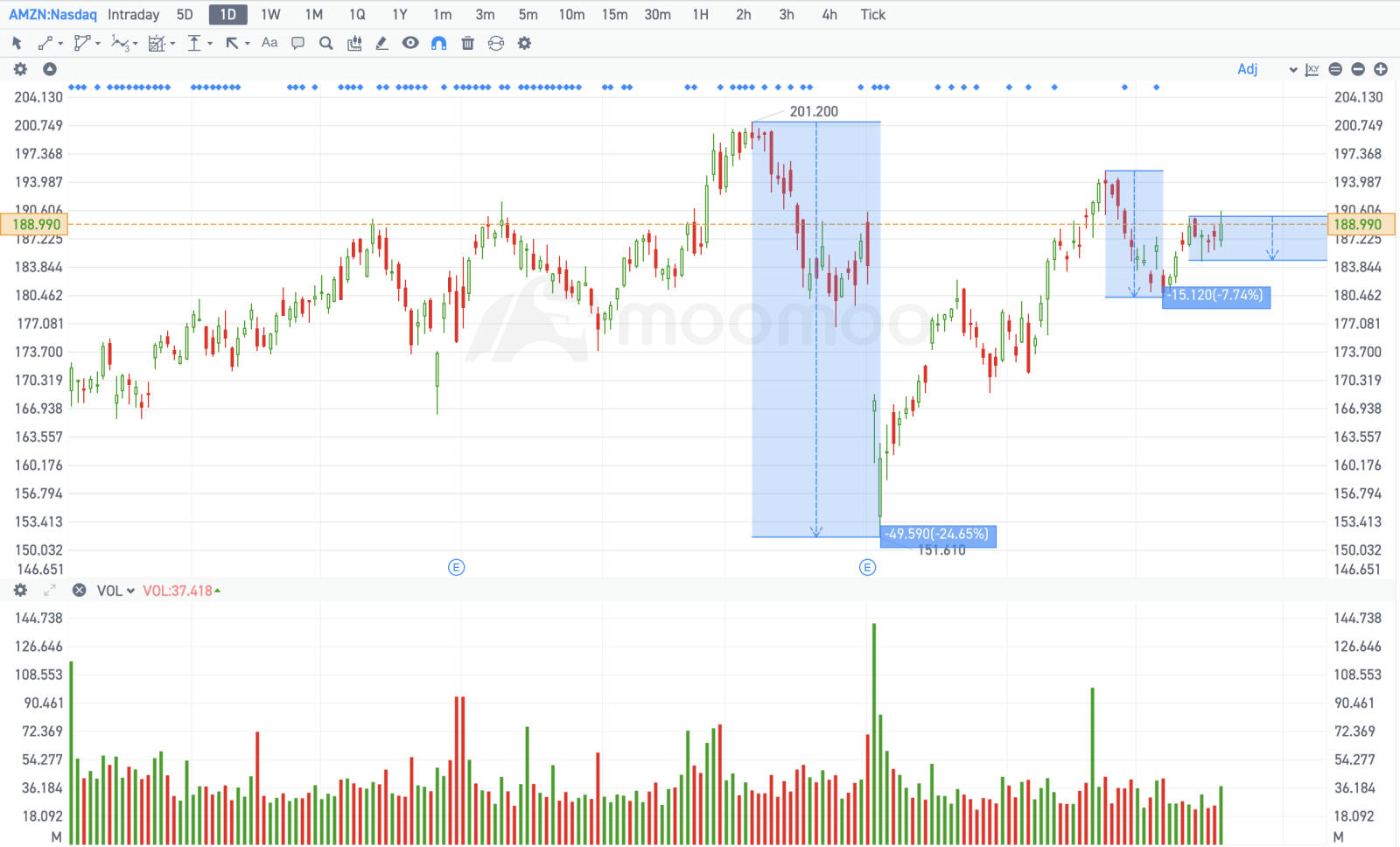Open the candlestick chart type icon
This screenshot has width=1400, height=847.
tap(354, 43)
